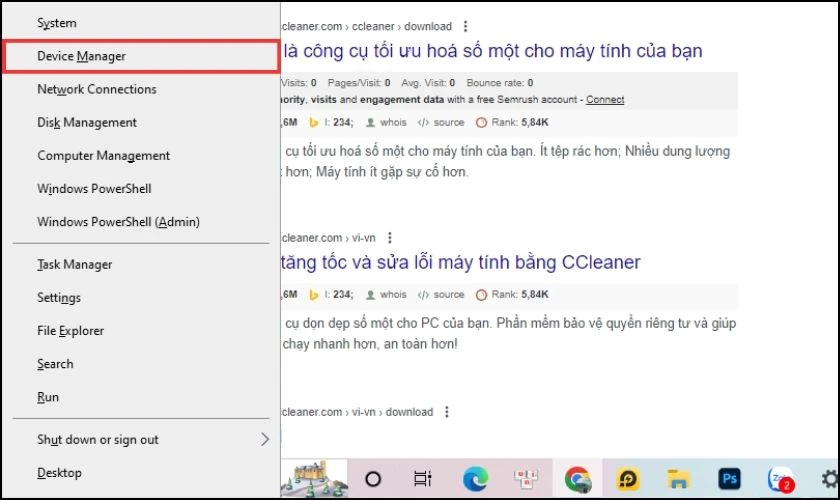The image size is (840, 500).
Task: Click the Pages/Visit value
Action: [x=387, y=83]
